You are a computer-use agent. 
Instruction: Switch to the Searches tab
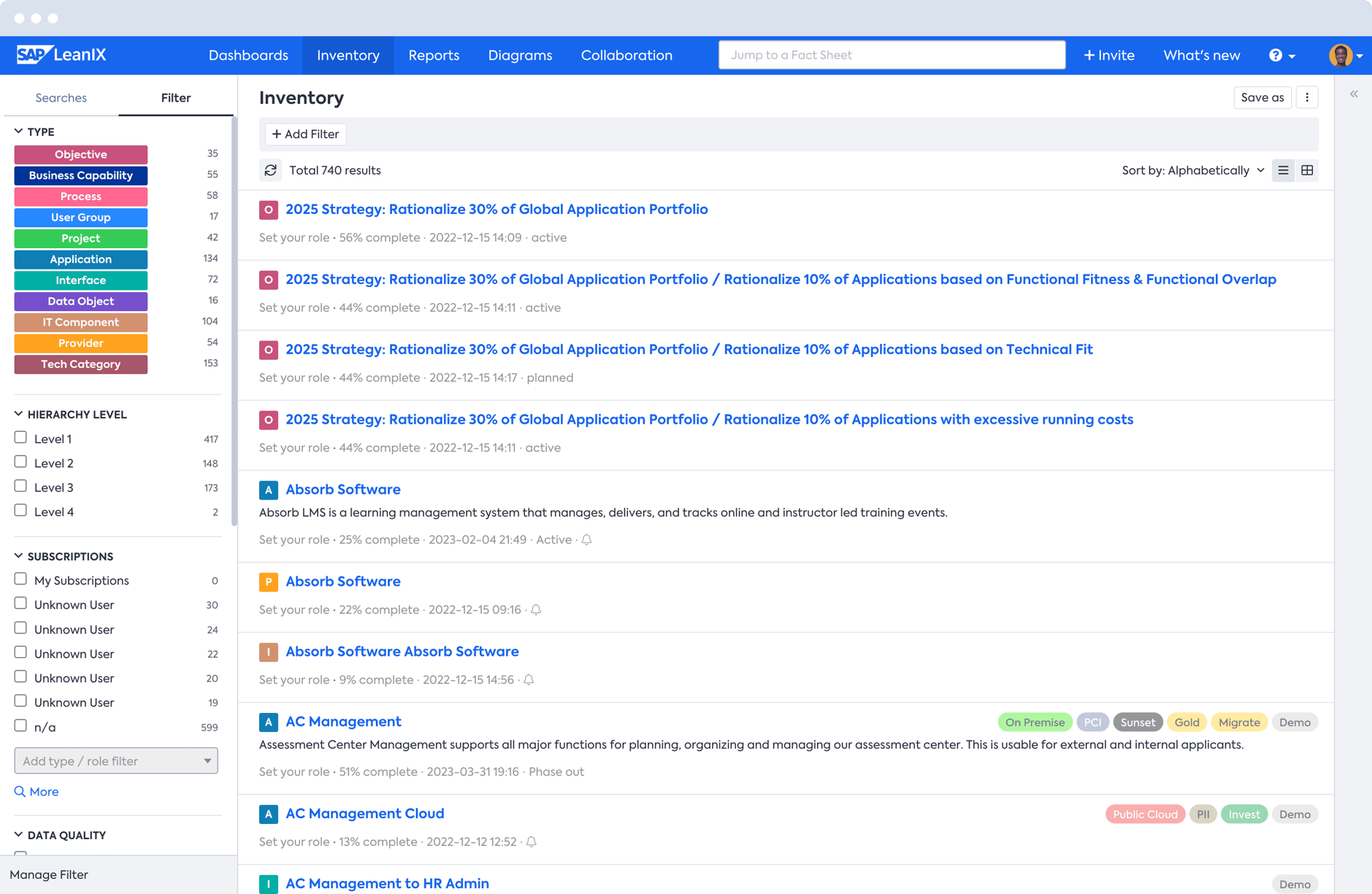click(x=61, y=98)
